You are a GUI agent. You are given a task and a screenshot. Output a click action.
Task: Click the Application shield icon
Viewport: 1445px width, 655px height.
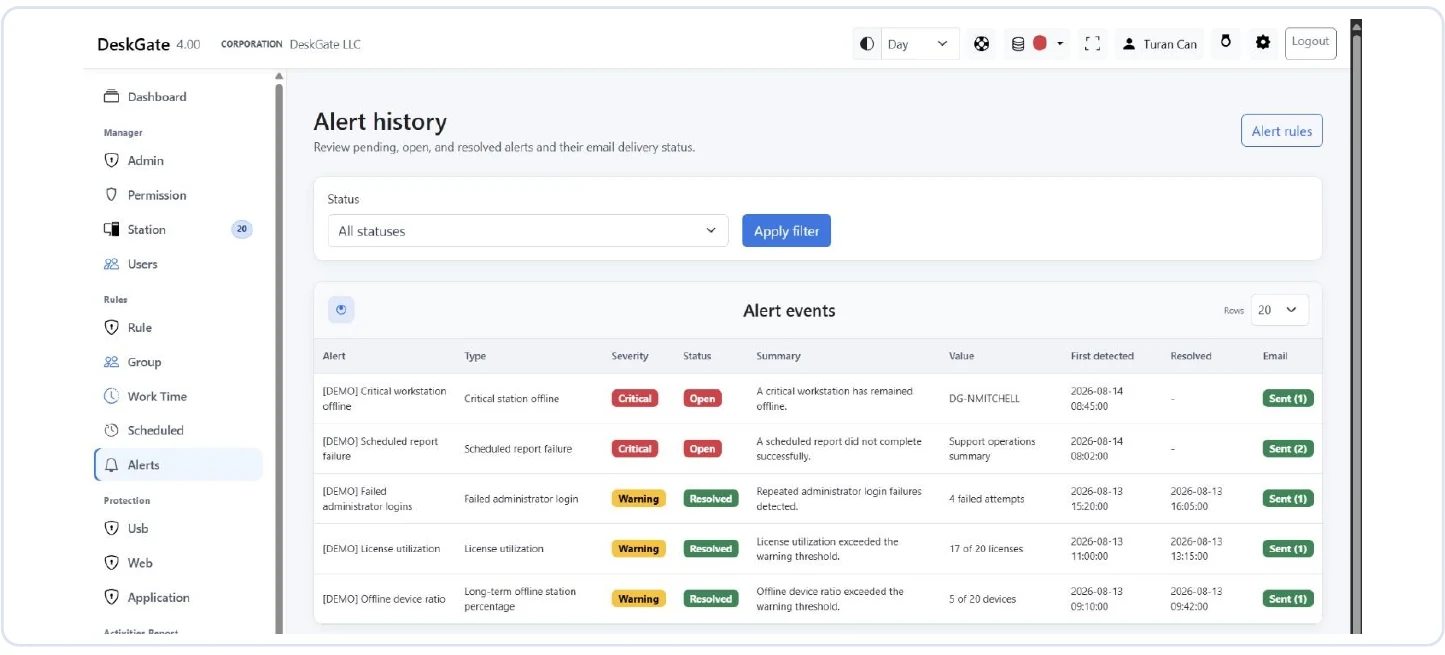[112, 597]
